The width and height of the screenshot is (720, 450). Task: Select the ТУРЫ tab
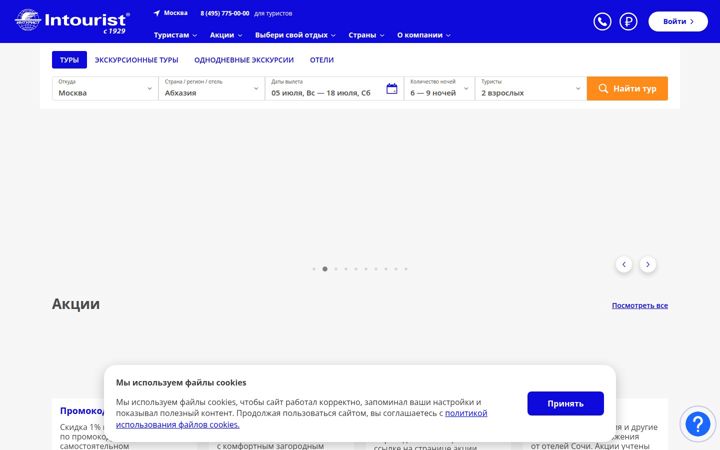pos(69,60)
